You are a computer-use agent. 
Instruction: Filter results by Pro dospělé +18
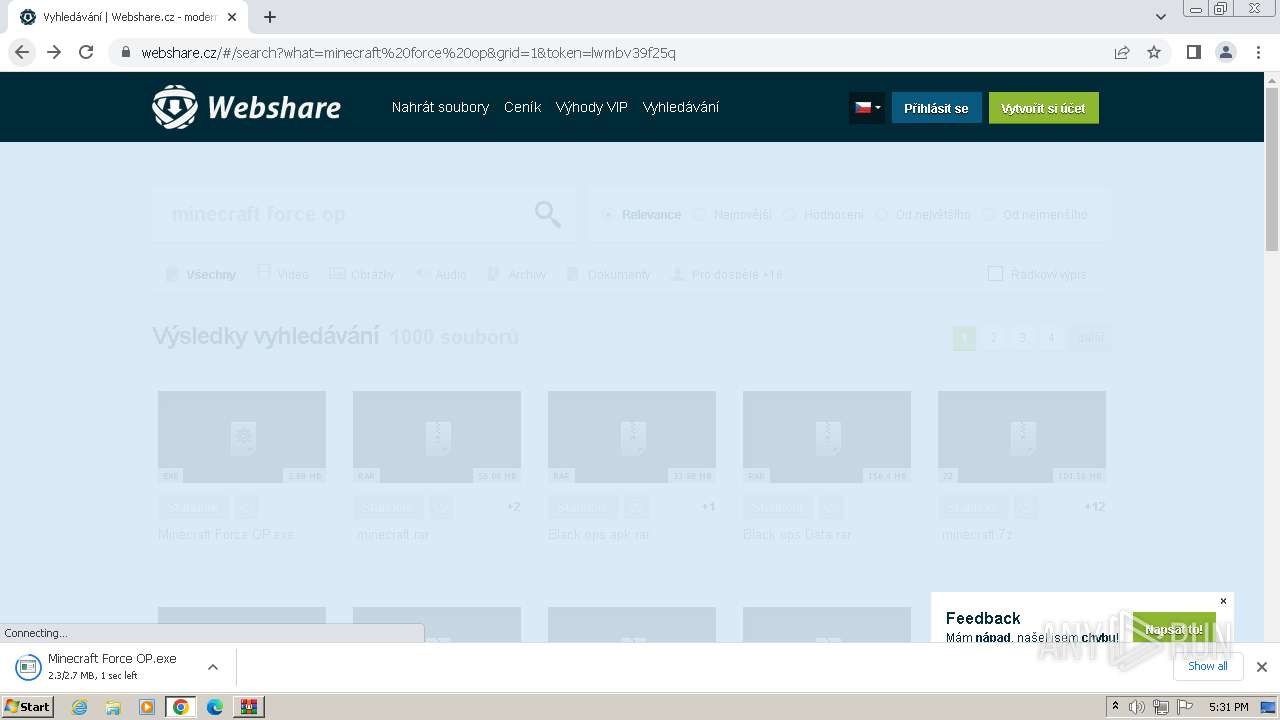coord(727,274)
